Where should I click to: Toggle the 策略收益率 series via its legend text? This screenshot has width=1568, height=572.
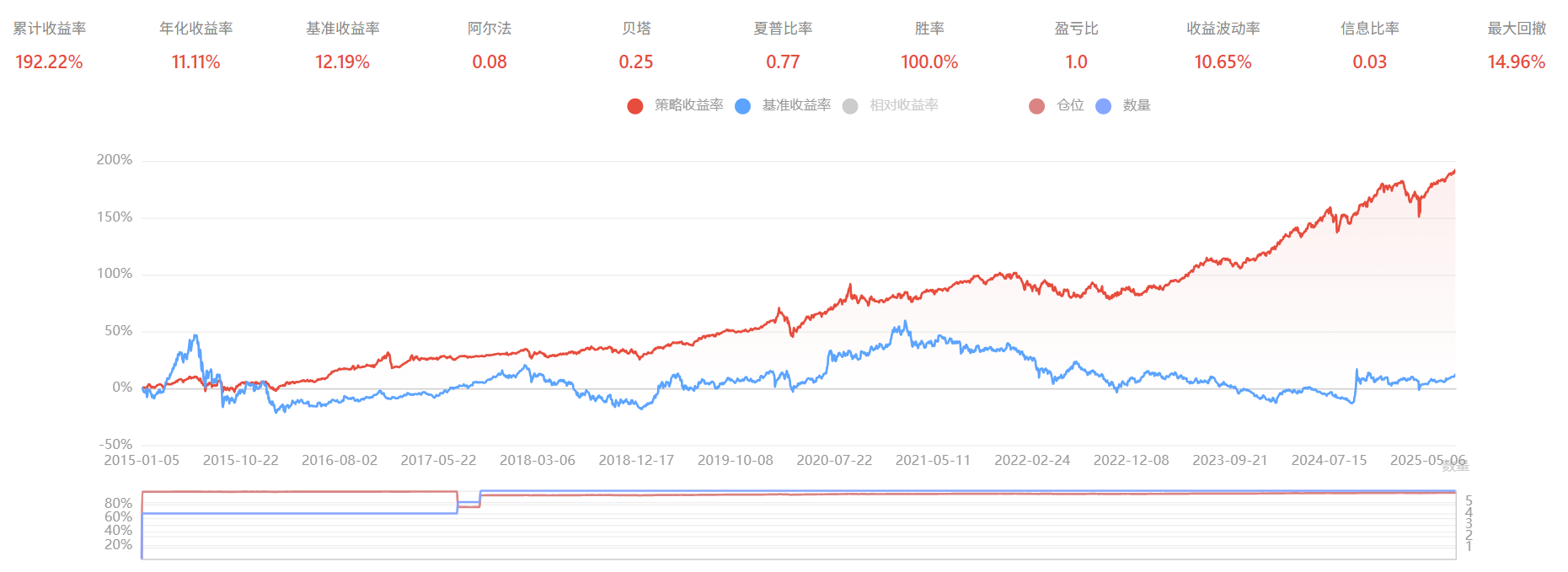(x=688, y=105)
